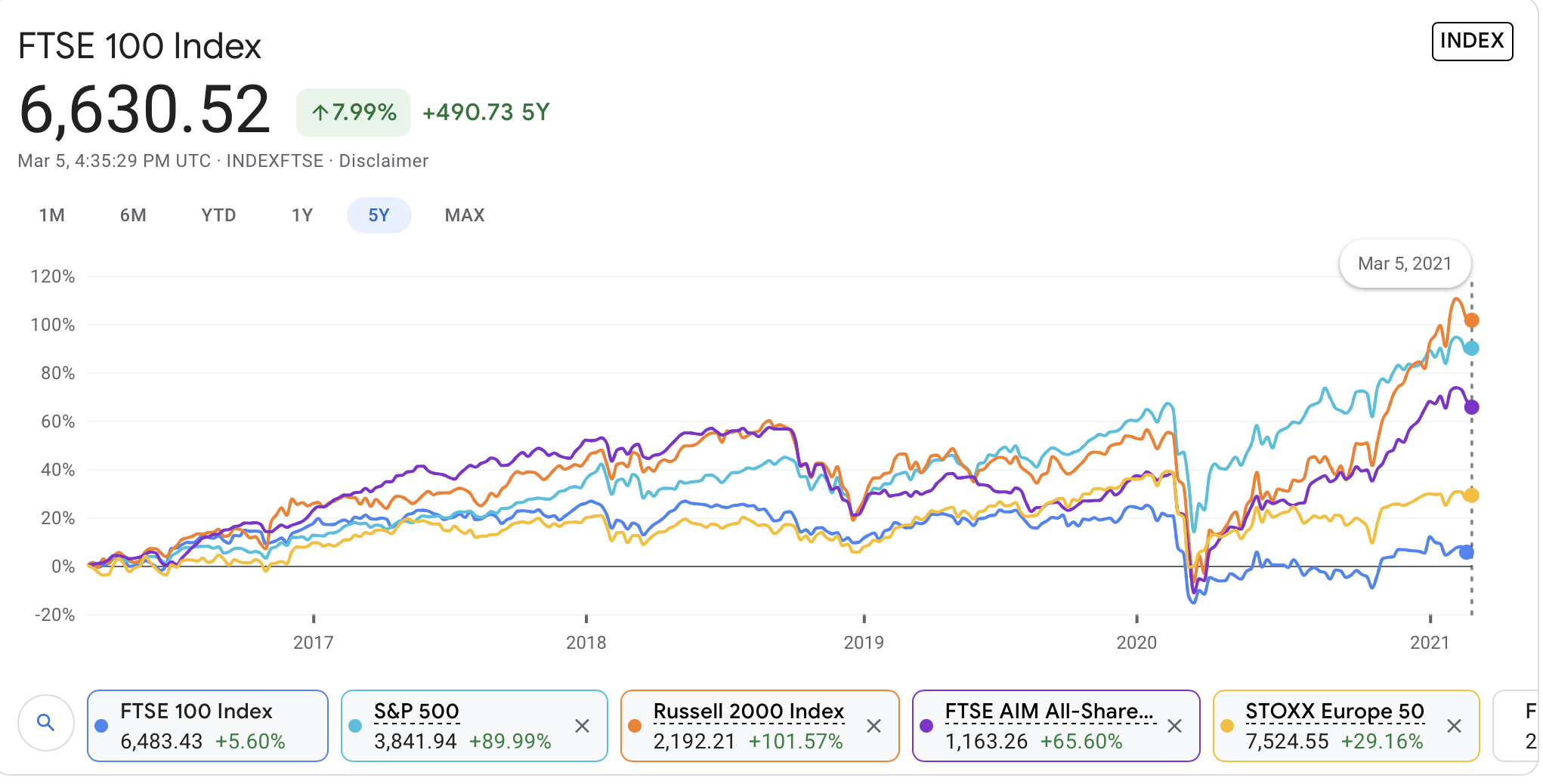Click the -20% y-axis label
The width and height of the screenshot is (1543, 784).
tap(54, 615)
